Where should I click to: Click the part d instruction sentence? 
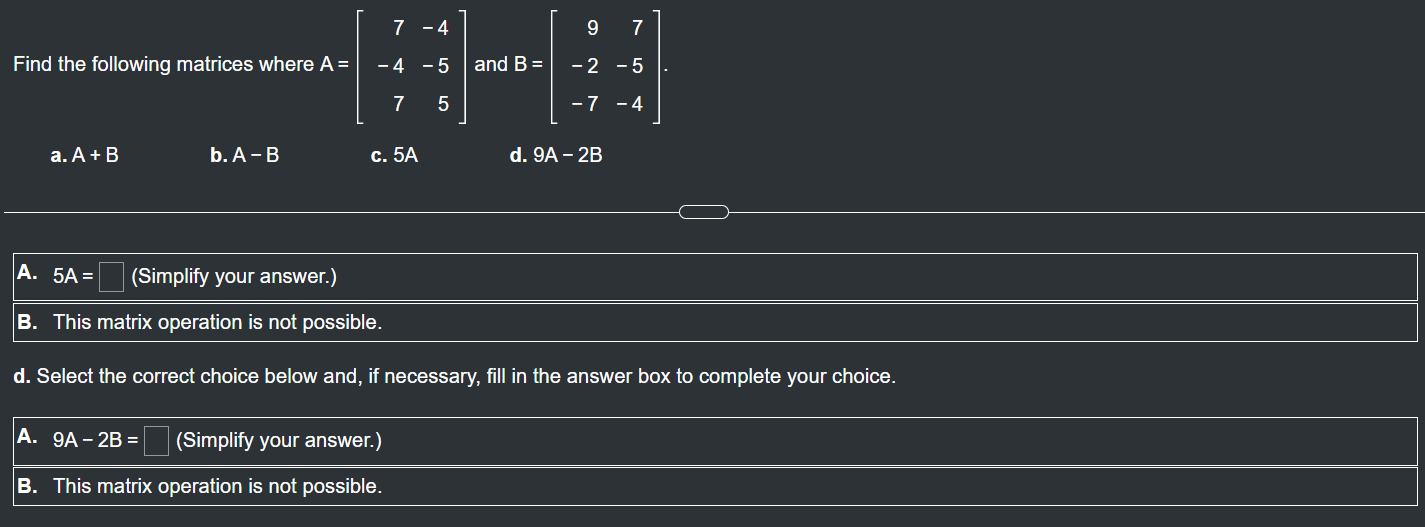[x=454, y=377]
